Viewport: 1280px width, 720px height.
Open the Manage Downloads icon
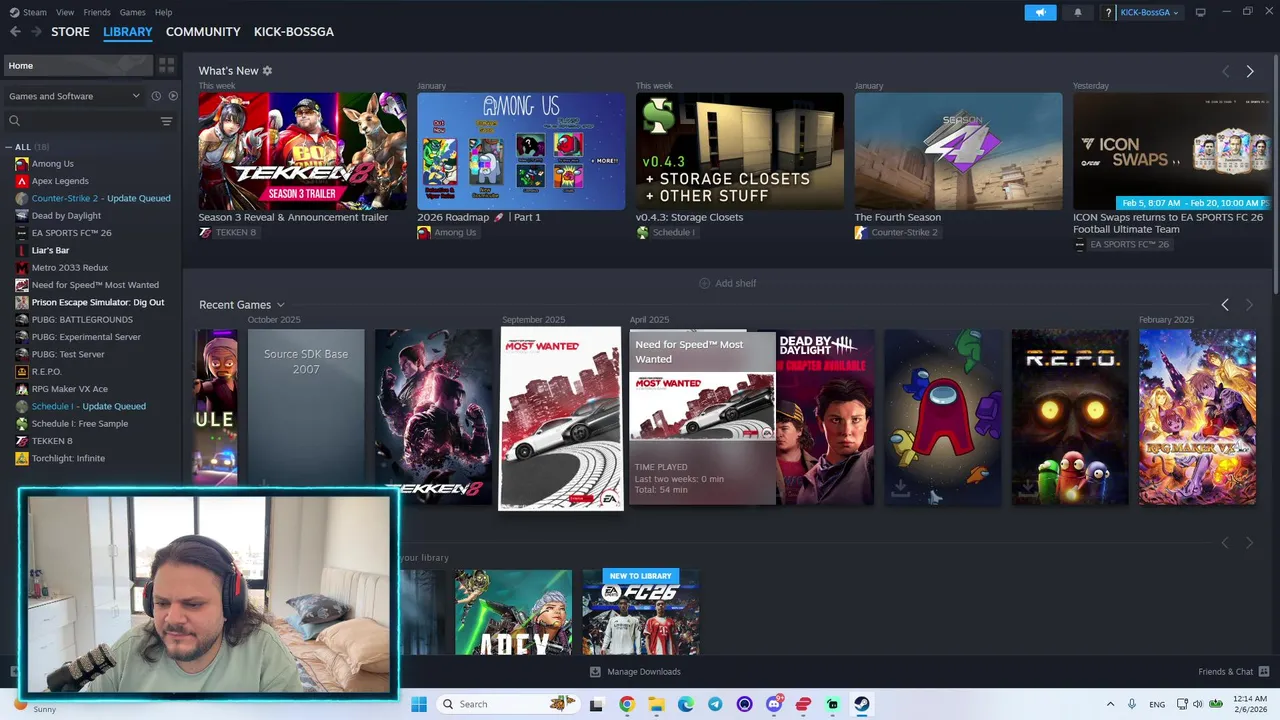(595, 672)
